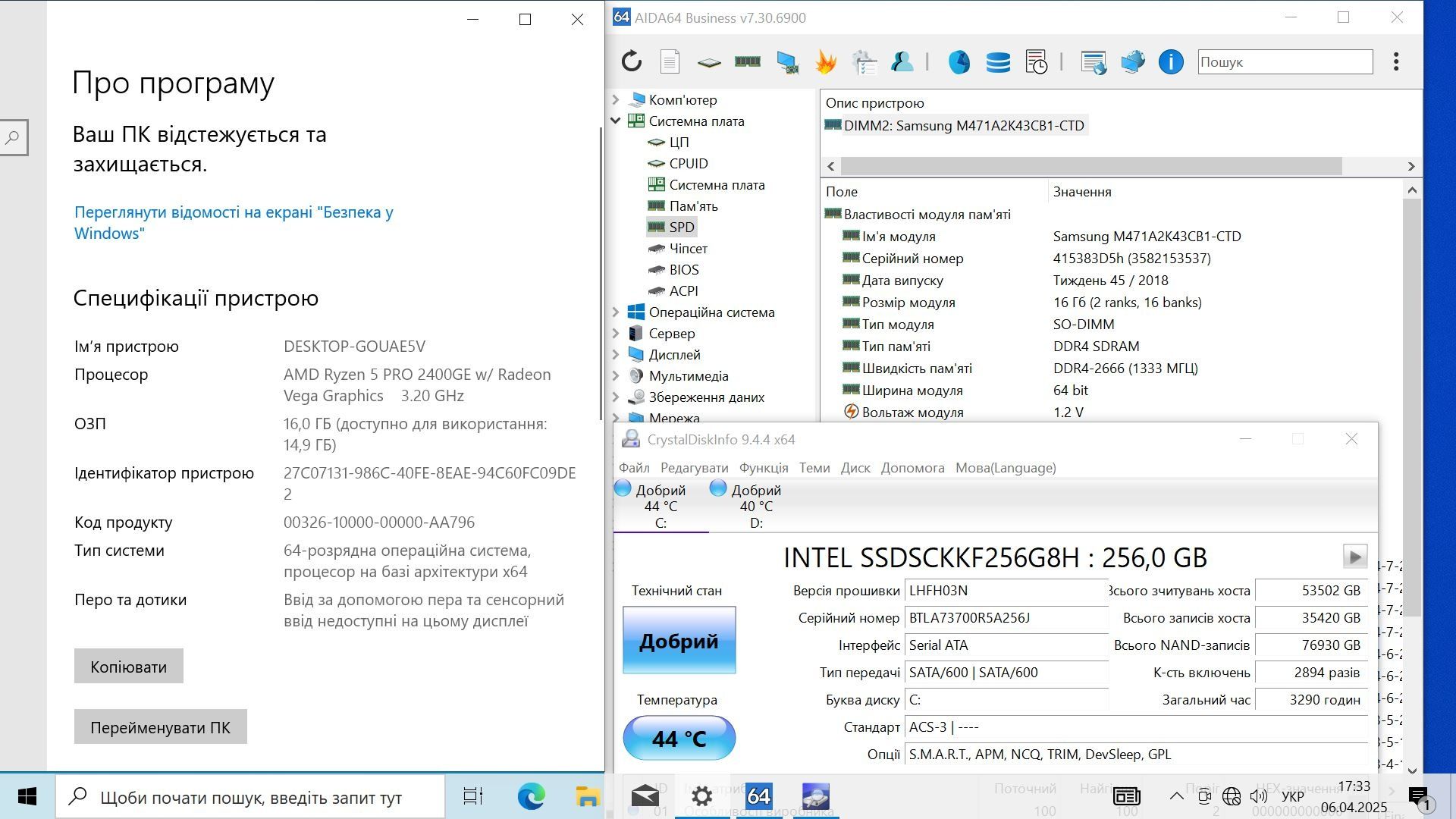This screenshot has height=819, width=1456.
Task: Switch to disk D: tab in CrystalDiskInfo
Action: point(756,506)
